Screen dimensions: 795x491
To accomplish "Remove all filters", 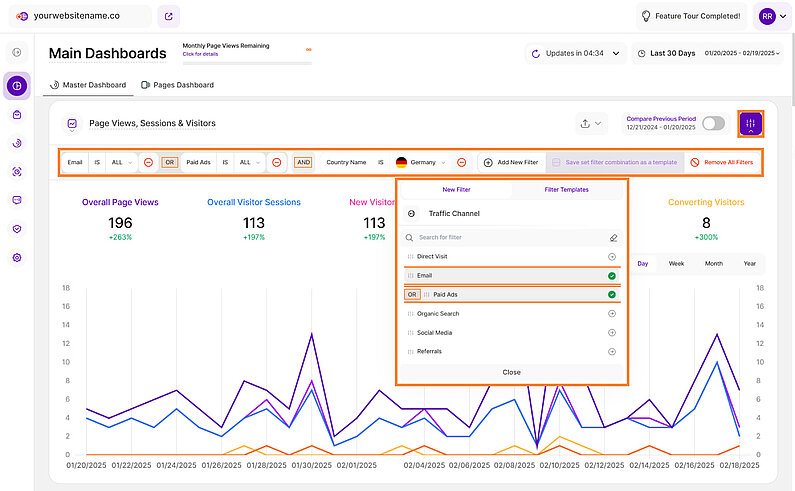I will tap(722, 162).
